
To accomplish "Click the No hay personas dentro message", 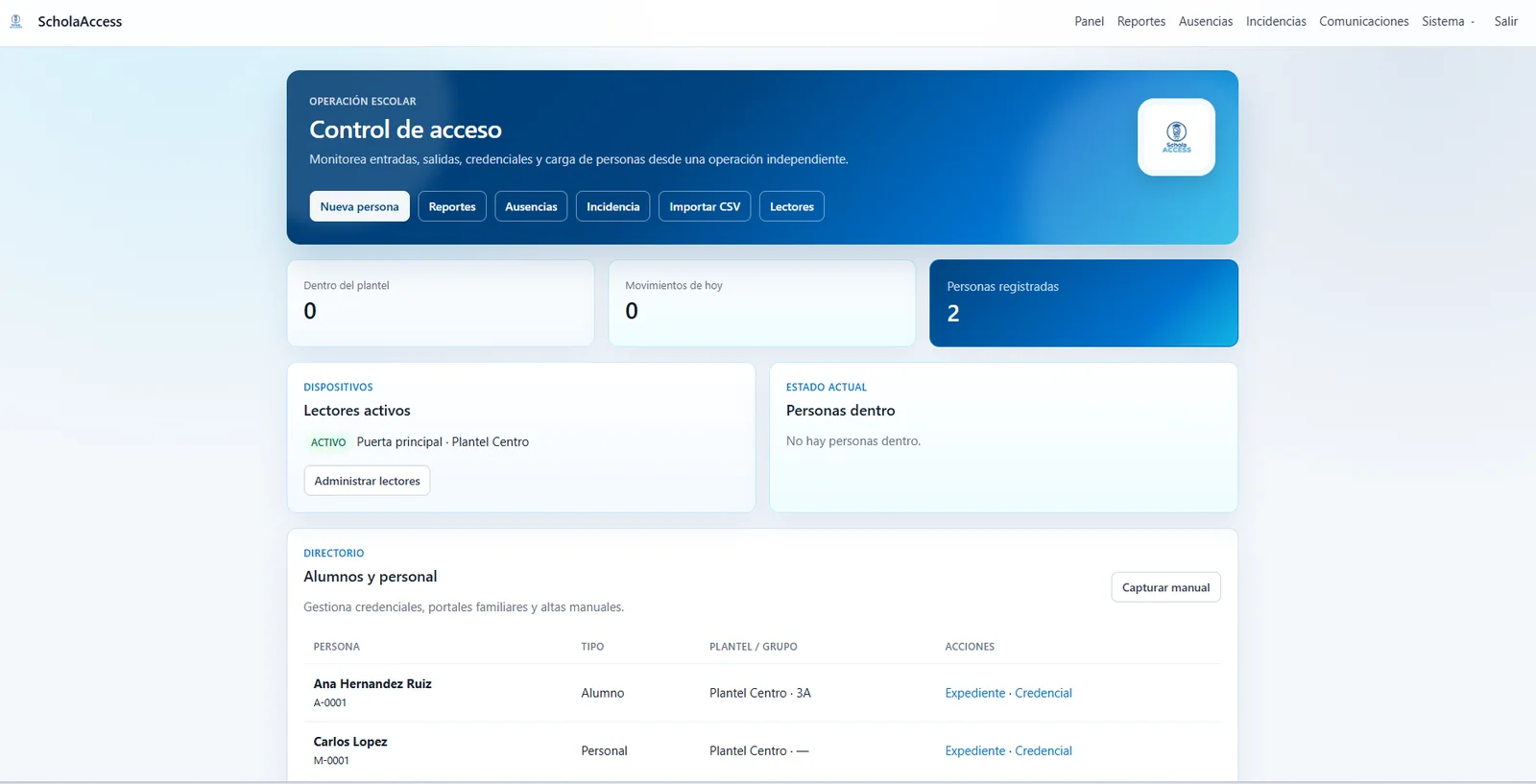I will [853, 440].
